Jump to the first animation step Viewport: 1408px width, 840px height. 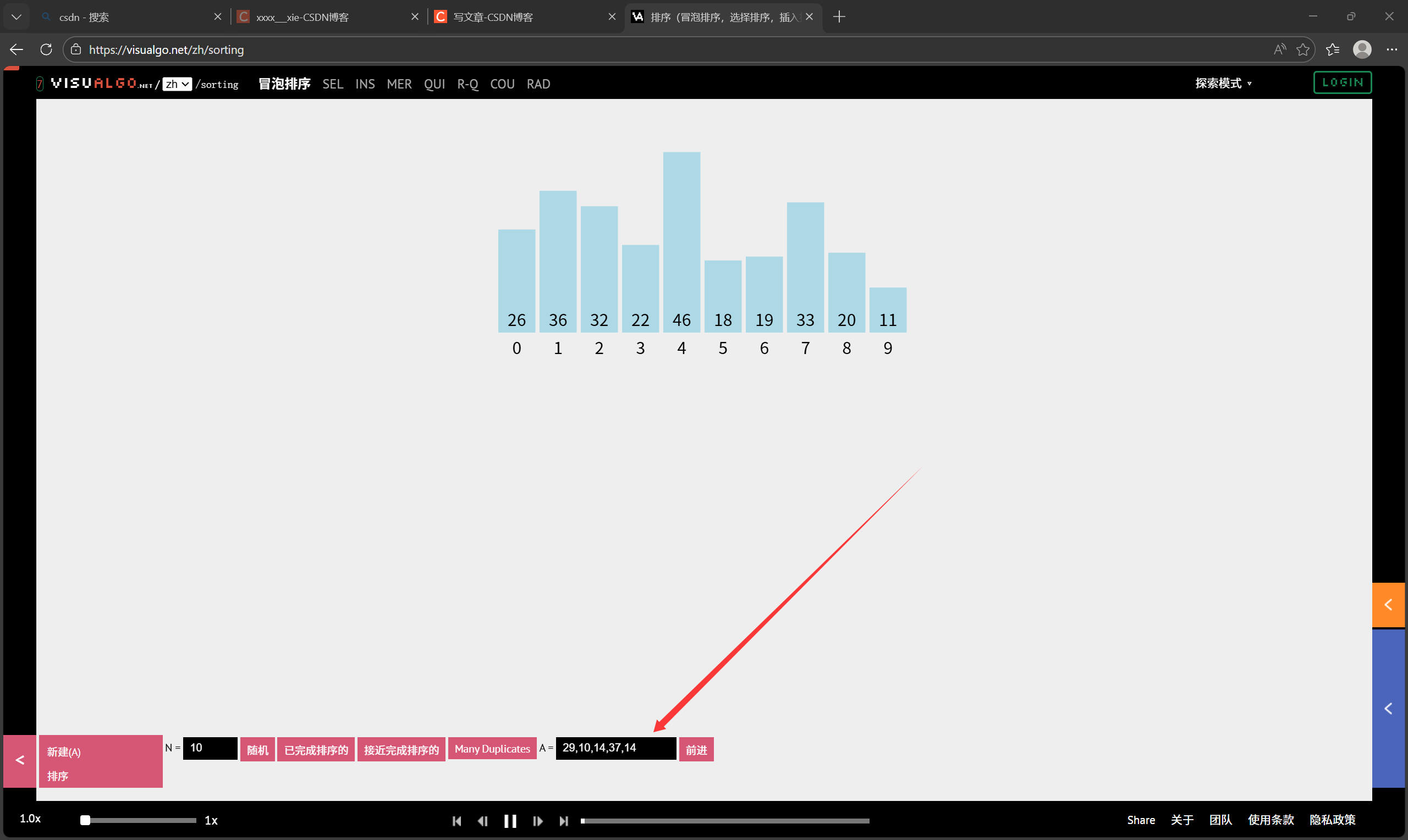click(x=457, y=821)
